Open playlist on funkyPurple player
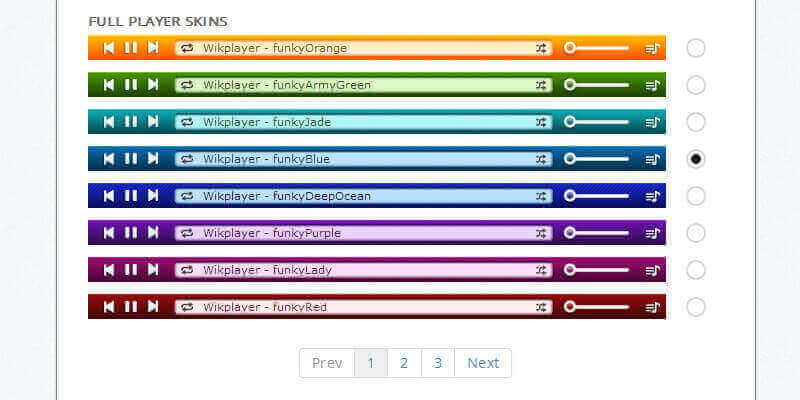This screenshot has width=800, height=400. [x=653, y=234]
